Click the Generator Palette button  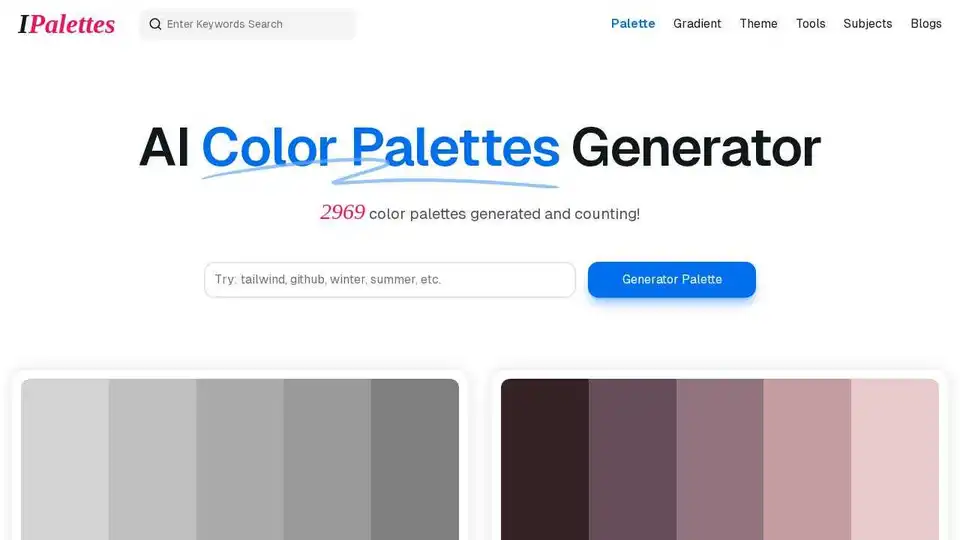tap(672, 279)
